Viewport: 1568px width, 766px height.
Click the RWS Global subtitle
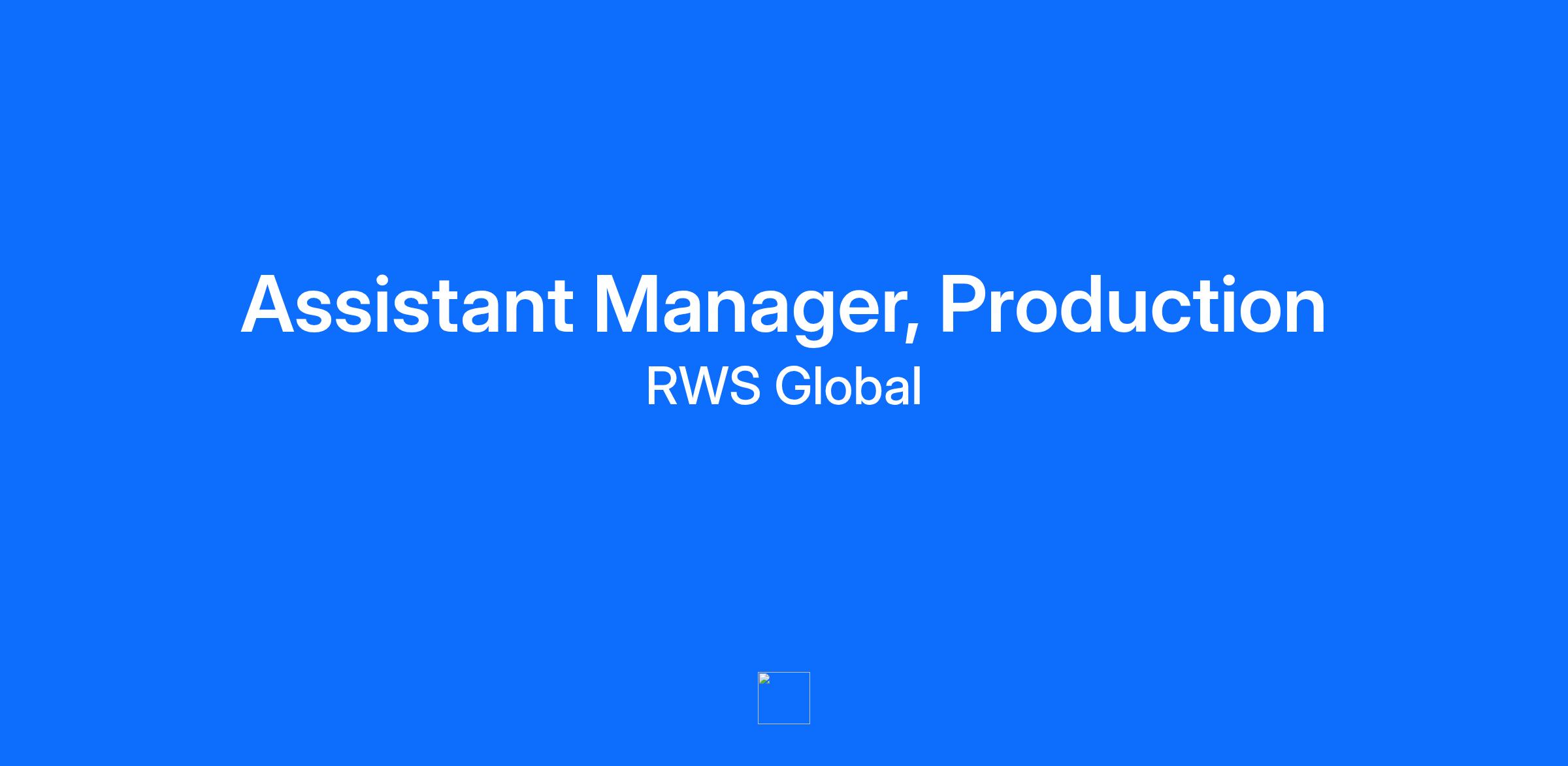[x=783, y=387]
